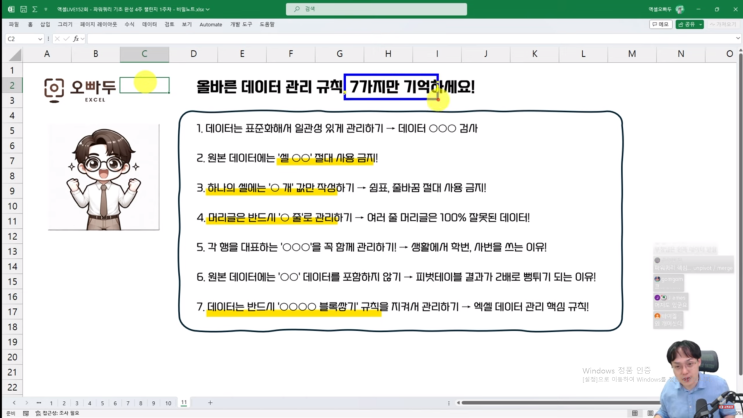Click the 오빠두 Excel logo image

(80, 90)
